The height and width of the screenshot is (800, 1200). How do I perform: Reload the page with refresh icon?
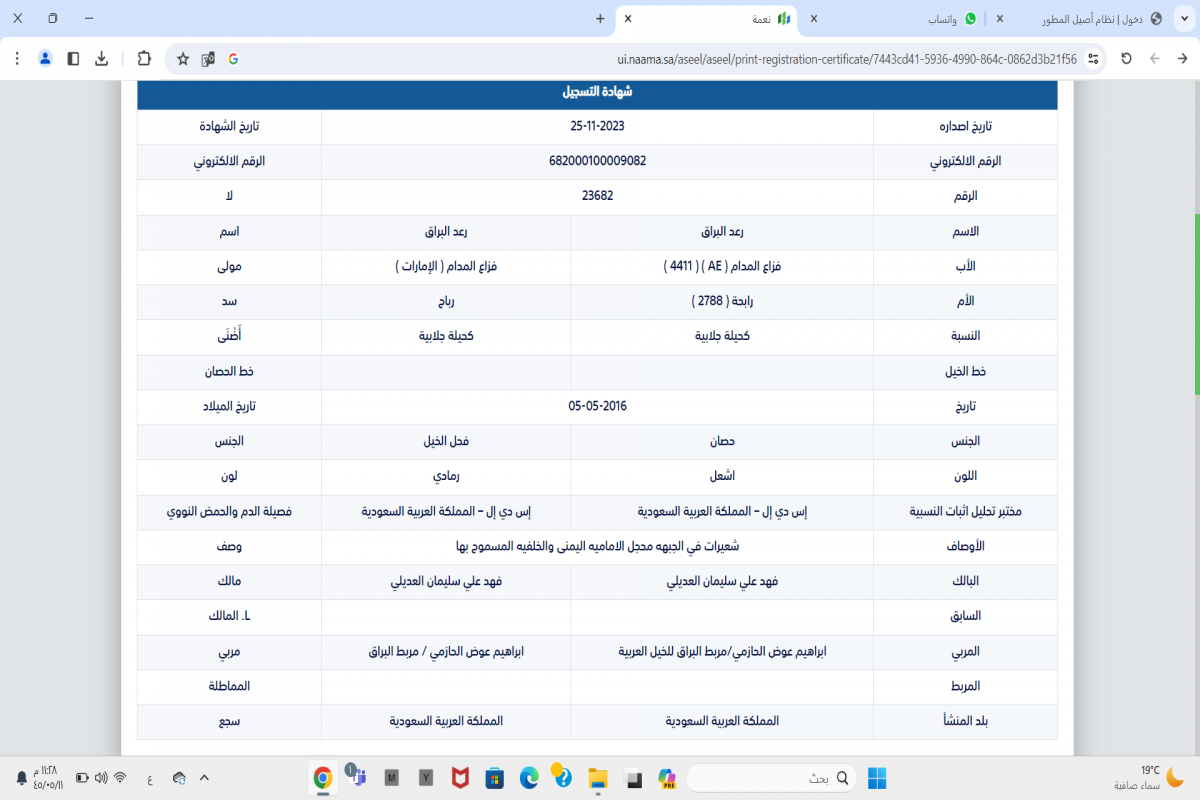[1127, 59]
